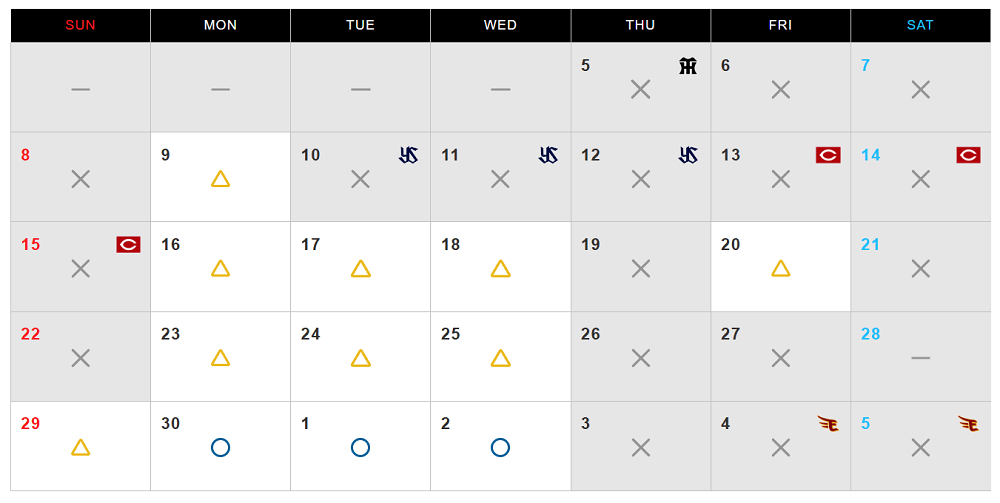Select the blue circle on Wednesday the 2nd
The width and height of the screenshot is (1000, 503).
[501, 447]
